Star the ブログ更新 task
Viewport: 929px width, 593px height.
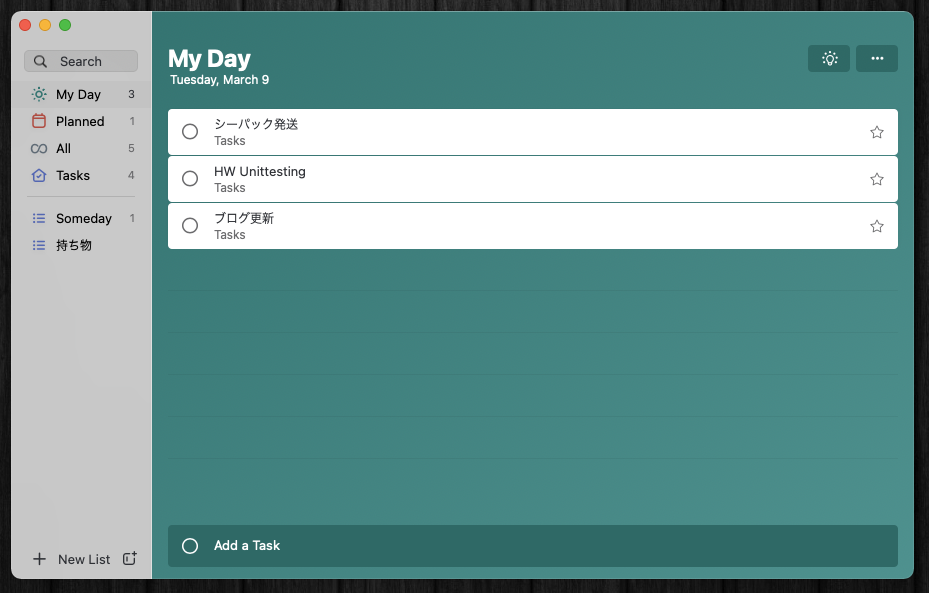coord(877,226)
